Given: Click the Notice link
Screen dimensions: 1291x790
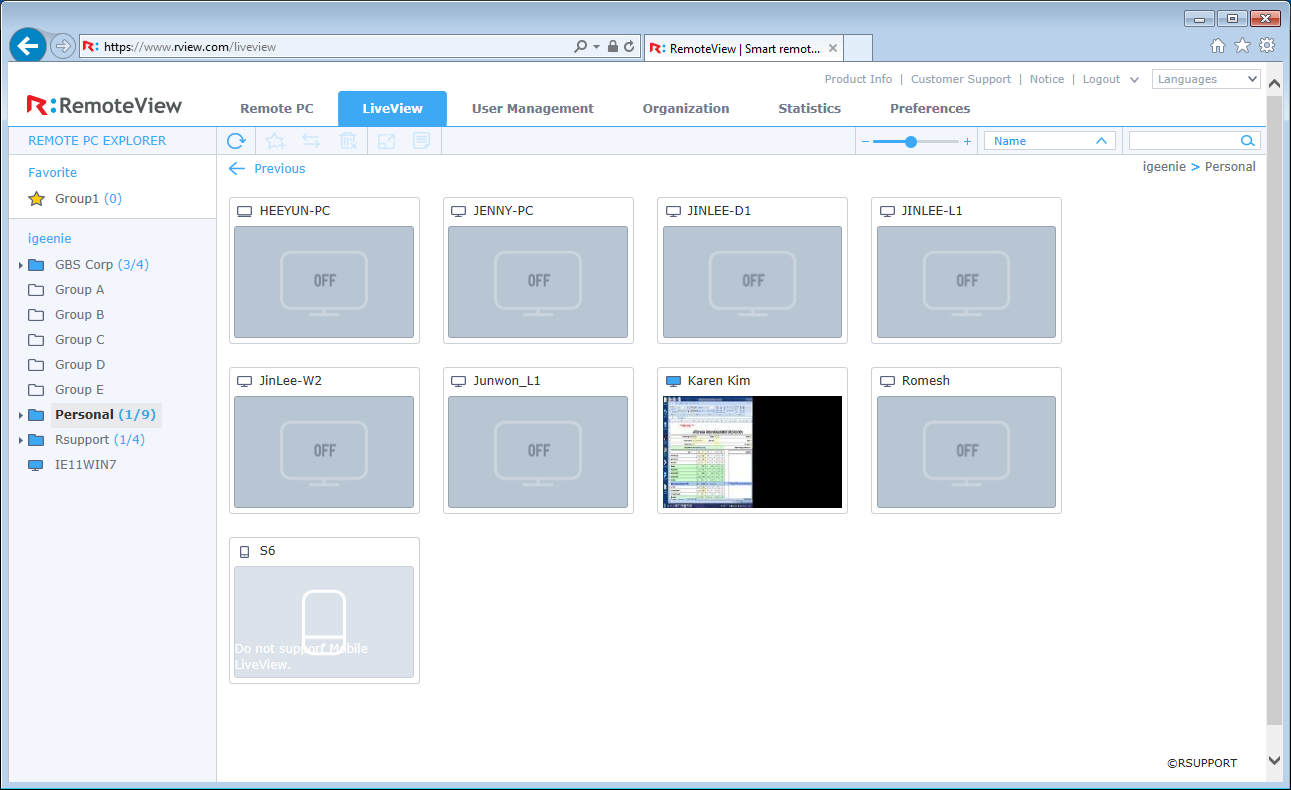Looking at the screenshot, I should pyautogui.click(x=1047, y=79).
